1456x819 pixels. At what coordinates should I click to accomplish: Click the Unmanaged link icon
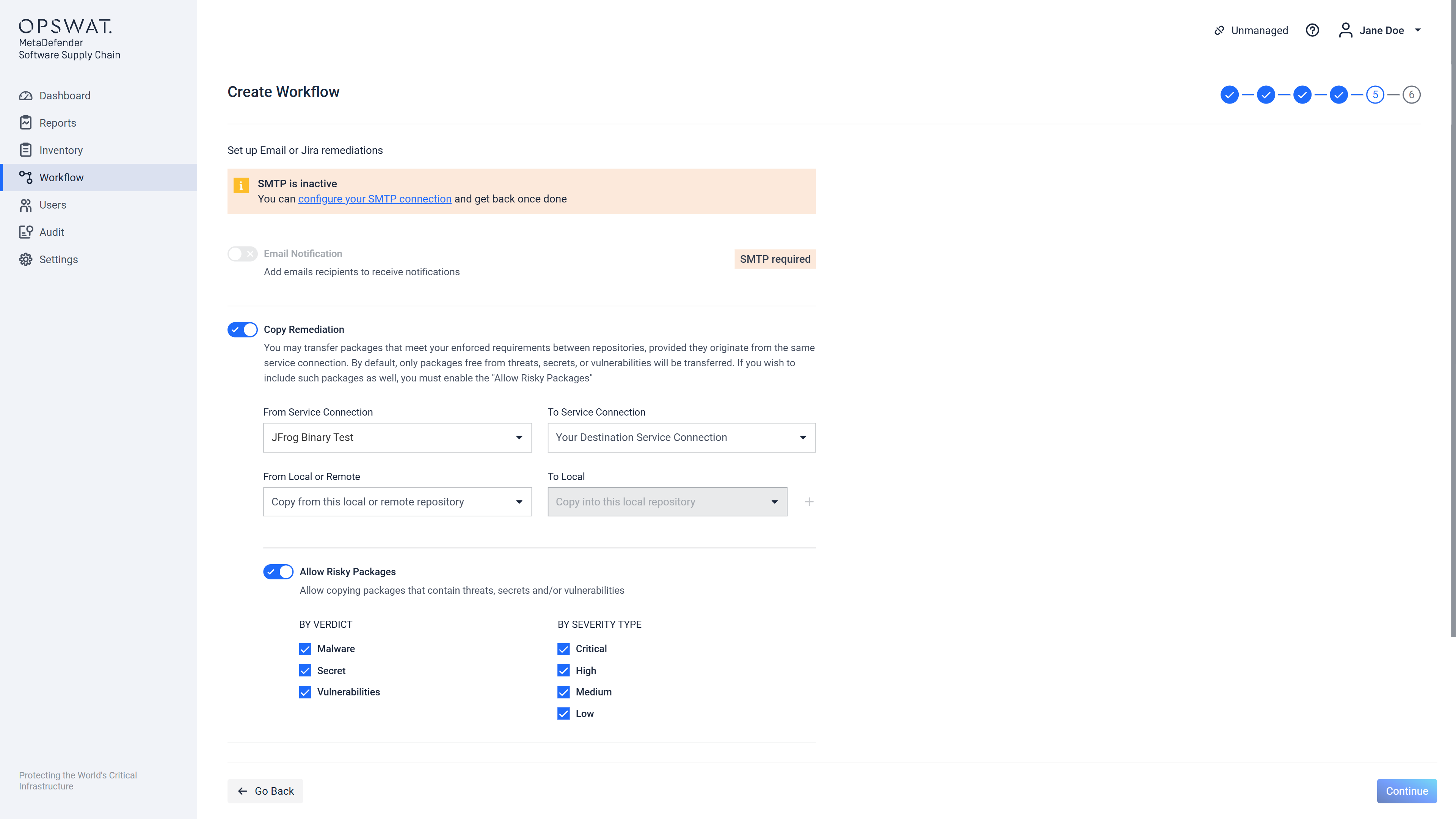click(1219, 30)
